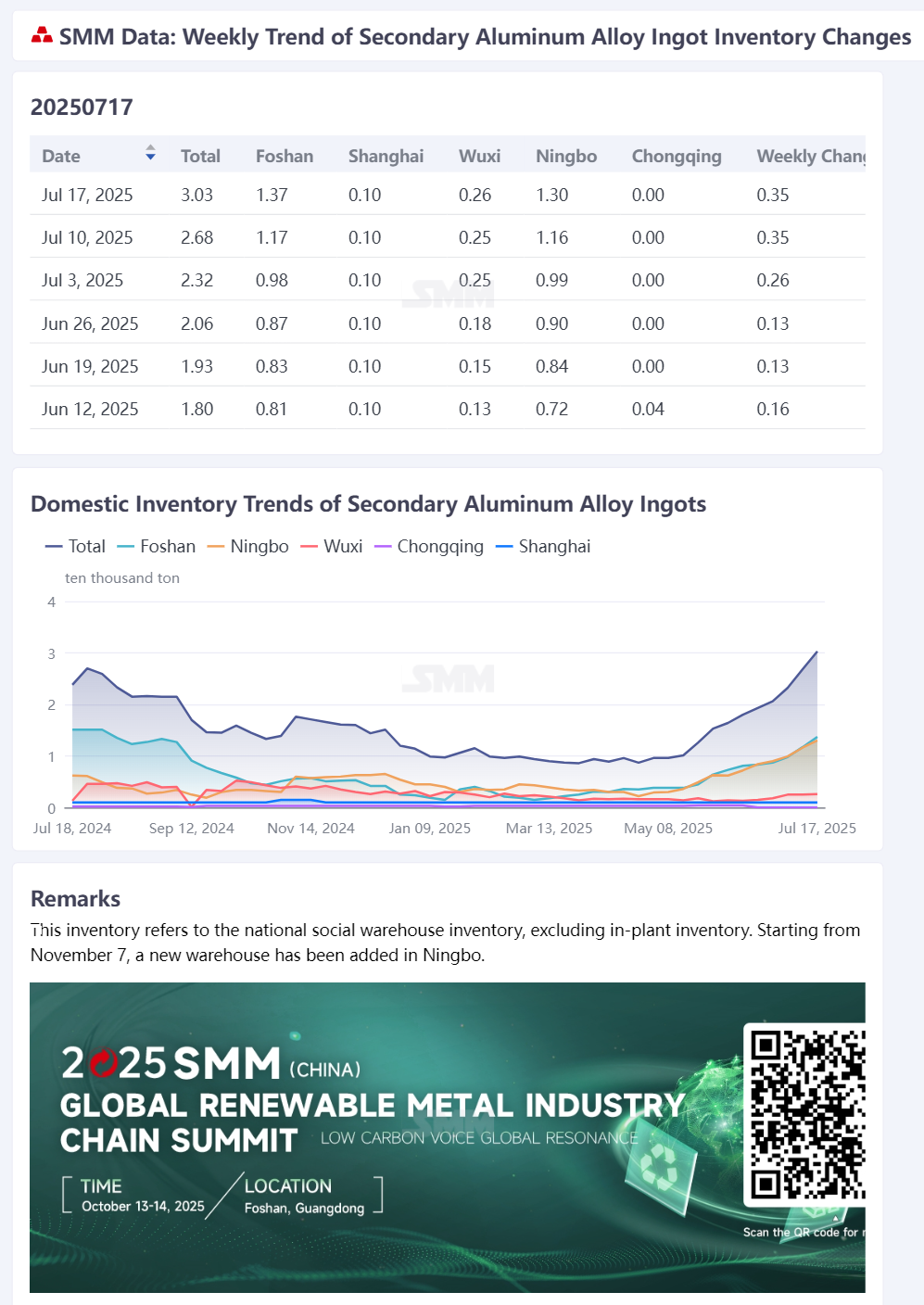Click weekly change value 0.16
The image size is (924, 1305).
773,409
